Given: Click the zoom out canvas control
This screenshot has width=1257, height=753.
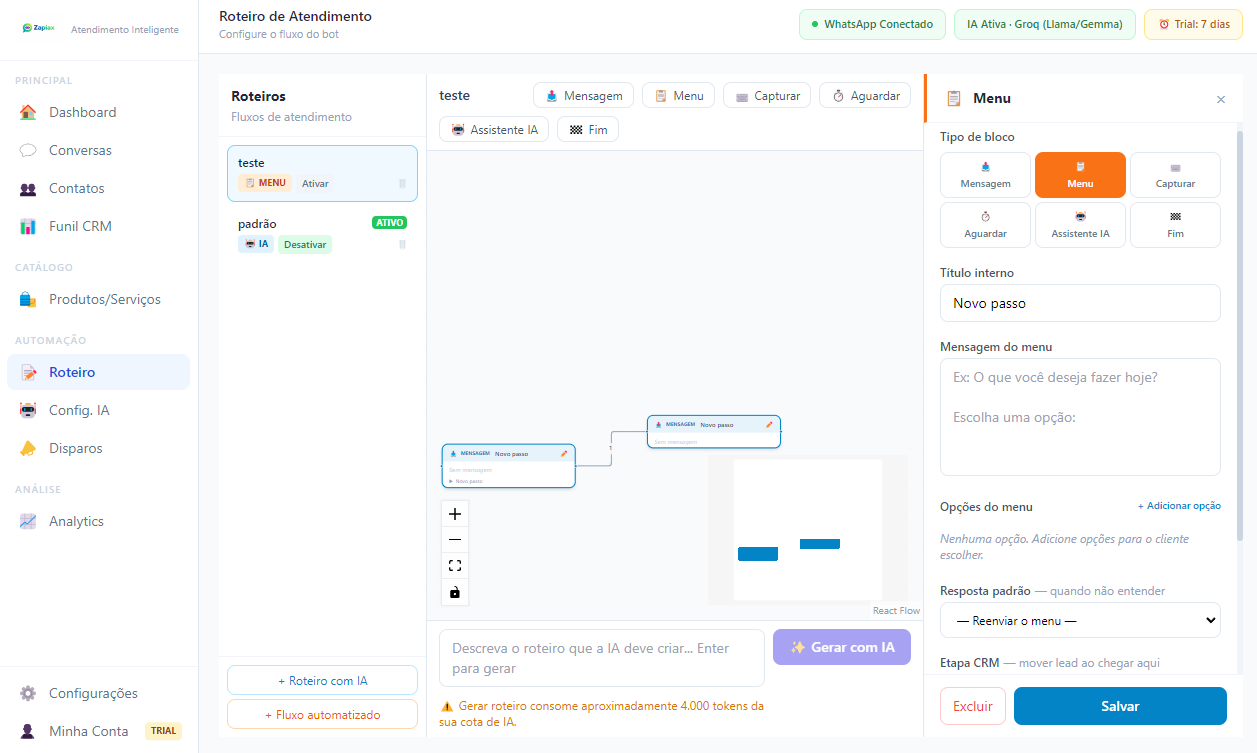Looking at the screenshot, I should (455, 540).
